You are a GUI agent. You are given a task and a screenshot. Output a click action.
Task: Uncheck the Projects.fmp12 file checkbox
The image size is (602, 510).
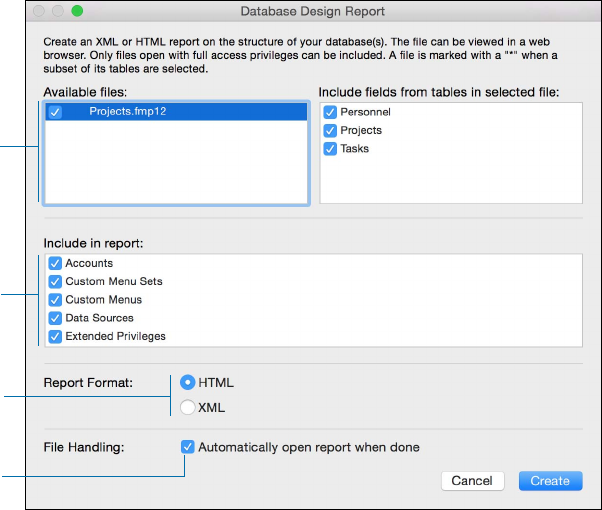tap(55, 112)
